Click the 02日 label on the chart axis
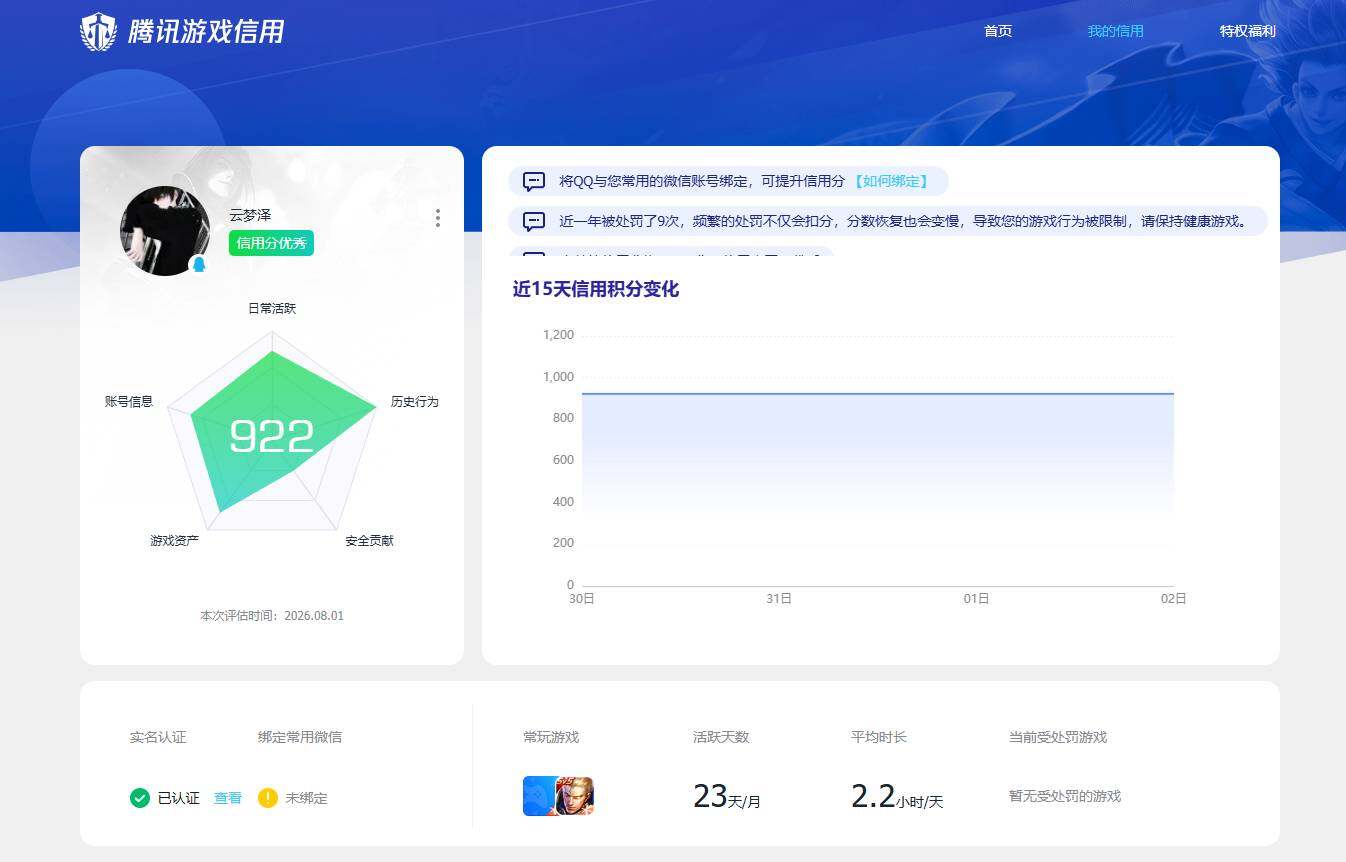Screen dimensions: 1346x862 tap(1174, 598)
